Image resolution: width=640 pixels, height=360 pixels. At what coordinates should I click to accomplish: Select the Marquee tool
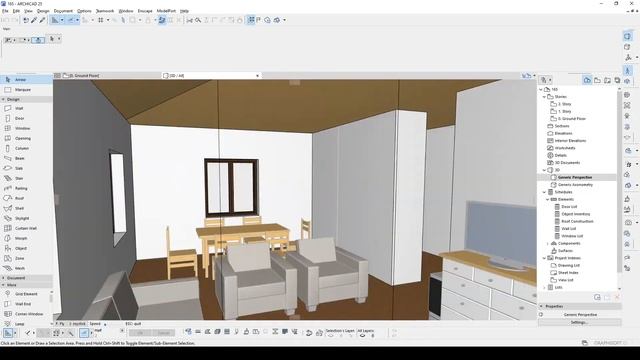[x=26, y=89]
